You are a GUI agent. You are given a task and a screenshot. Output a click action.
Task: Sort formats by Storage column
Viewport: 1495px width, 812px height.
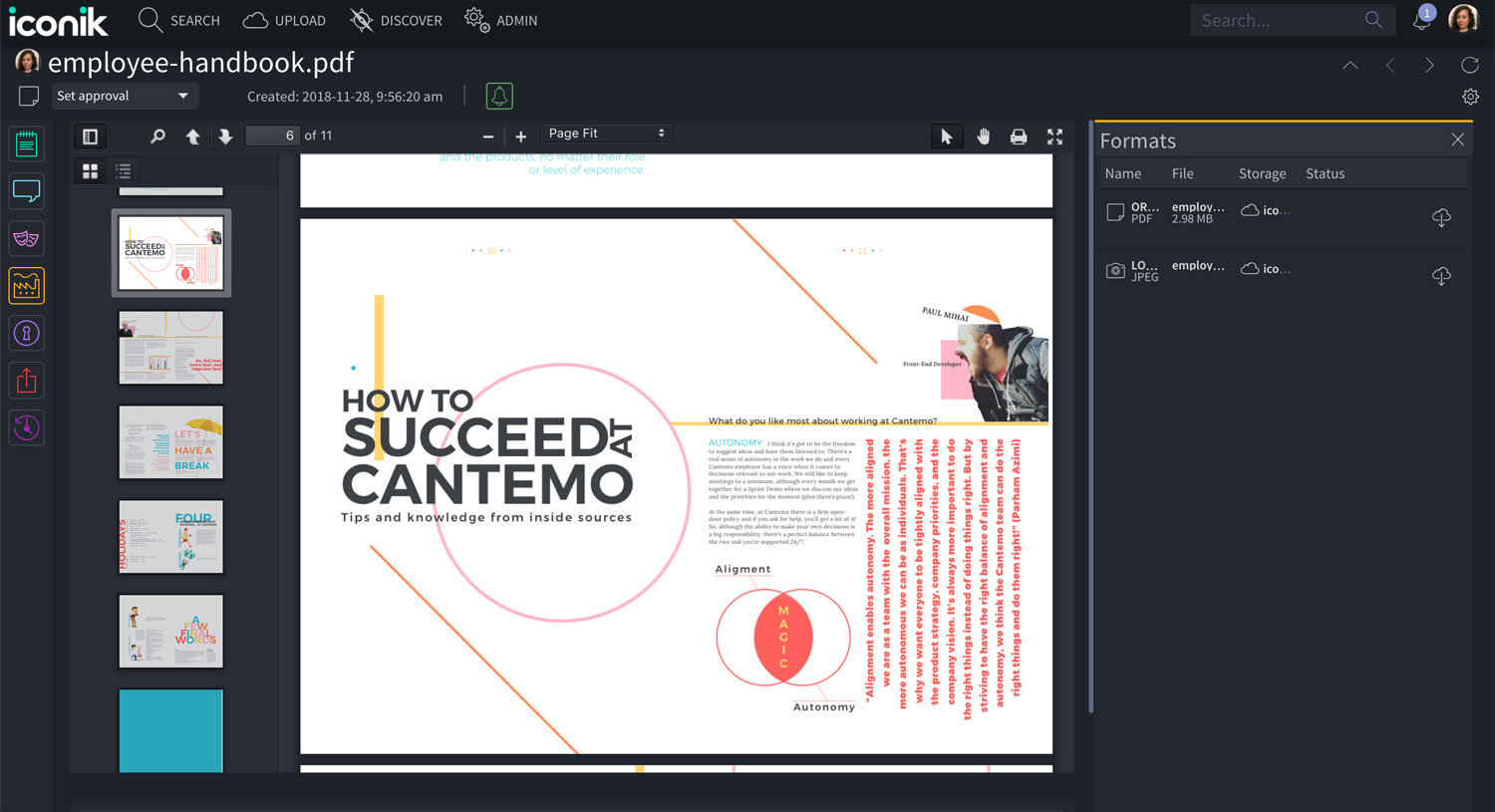pos(1263,173)
